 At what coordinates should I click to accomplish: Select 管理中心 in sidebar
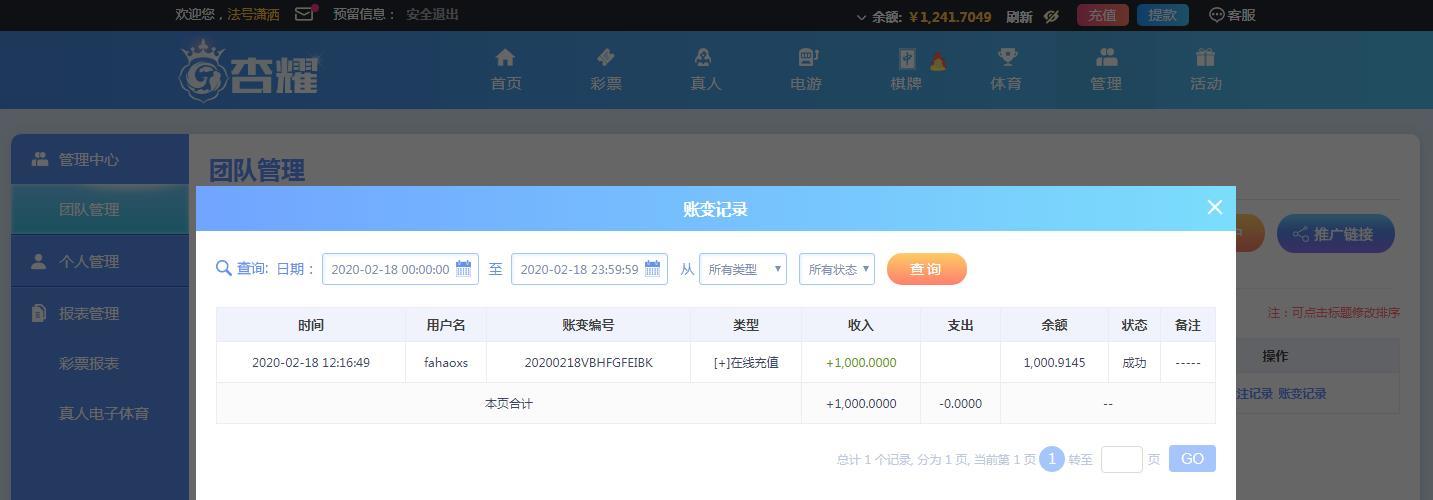pyautogui.click(x=100, y=160)
